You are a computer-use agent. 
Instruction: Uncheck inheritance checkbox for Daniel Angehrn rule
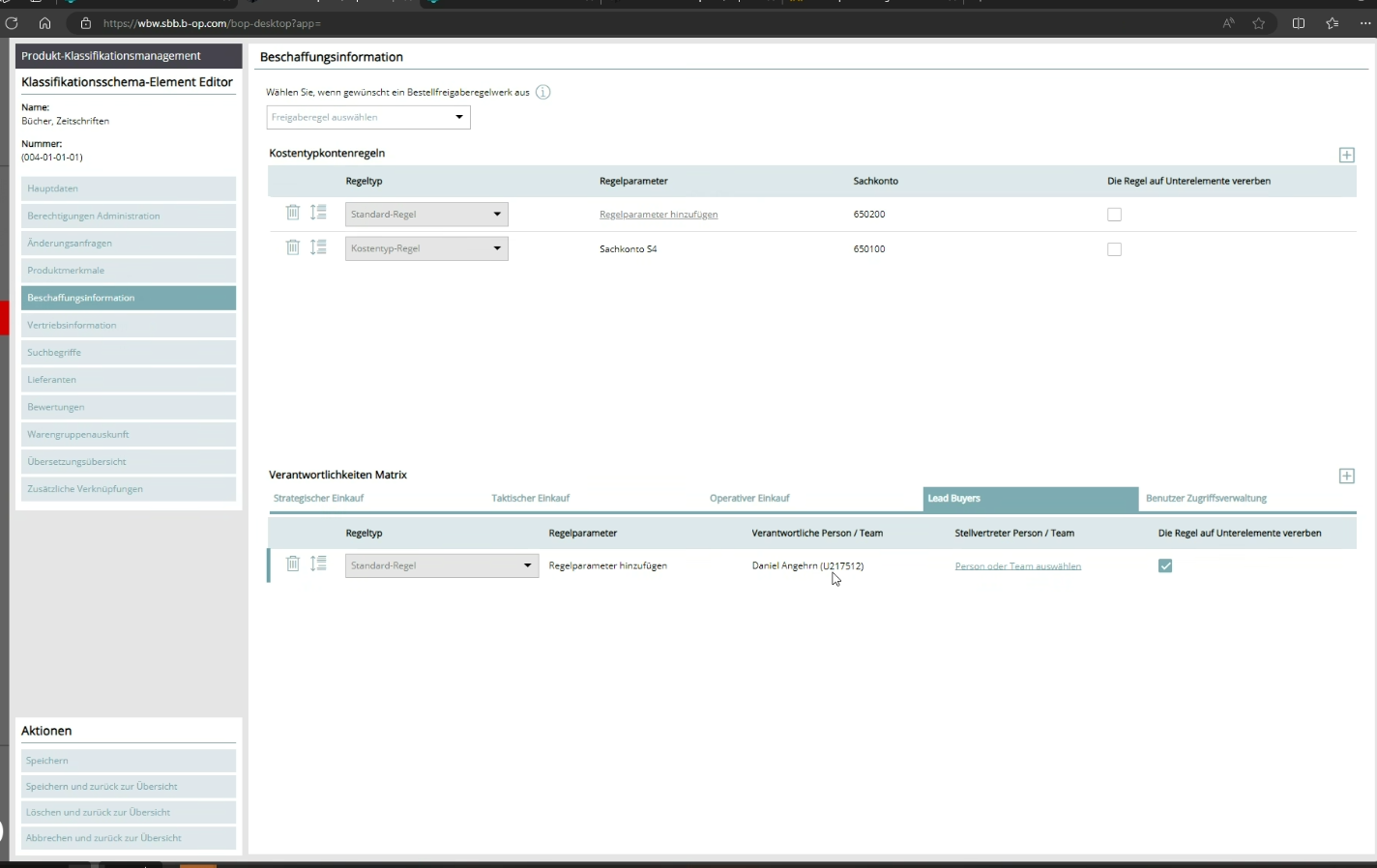pos(1165,566)
